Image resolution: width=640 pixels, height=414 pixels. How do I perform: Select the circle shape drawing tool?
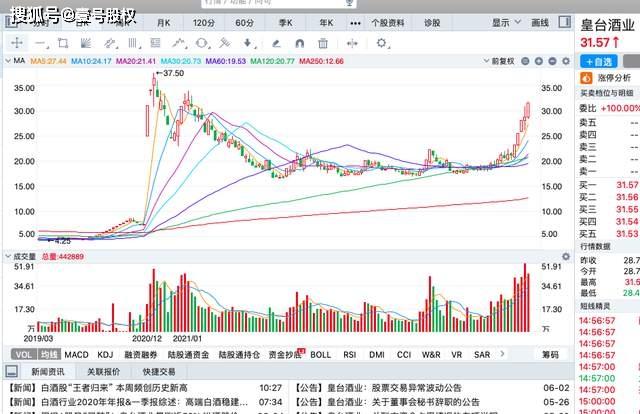tap(202, 43)
